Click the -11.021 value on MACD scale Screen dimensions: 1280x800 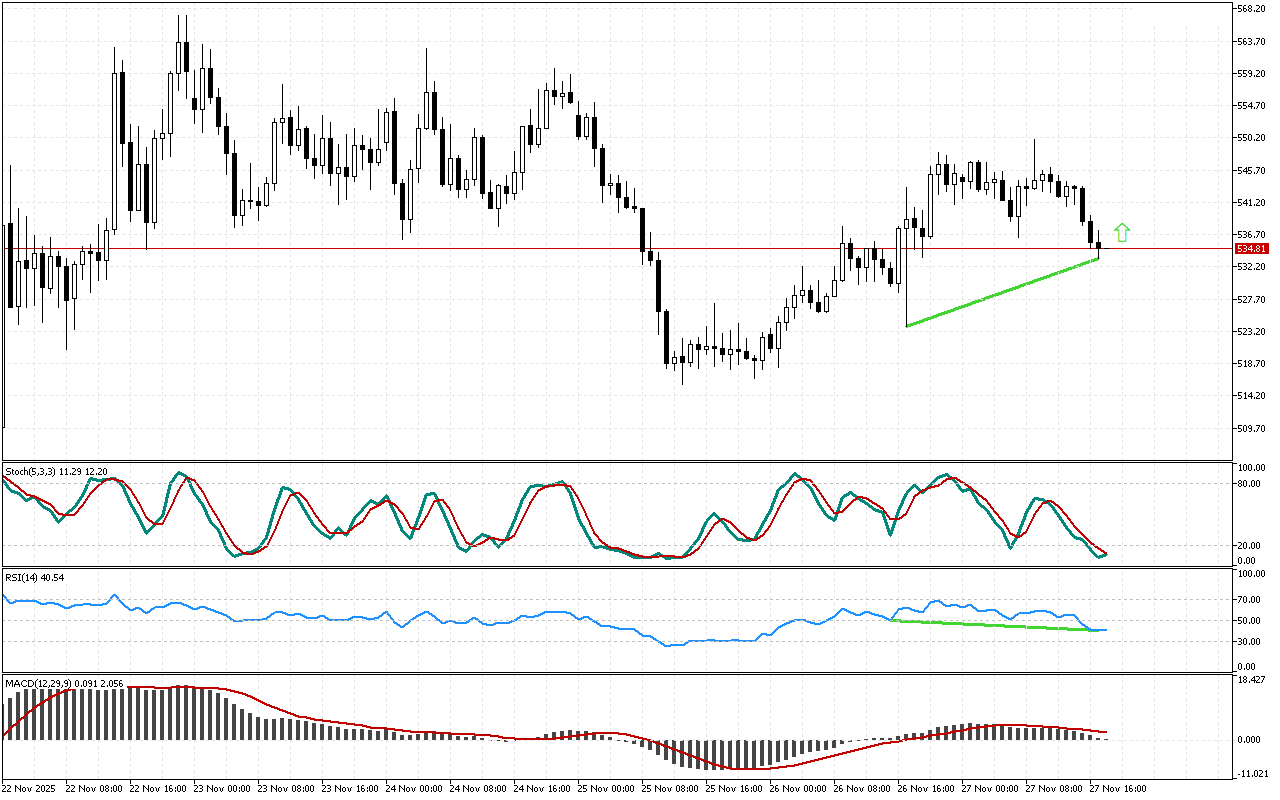coord(1252,774)
